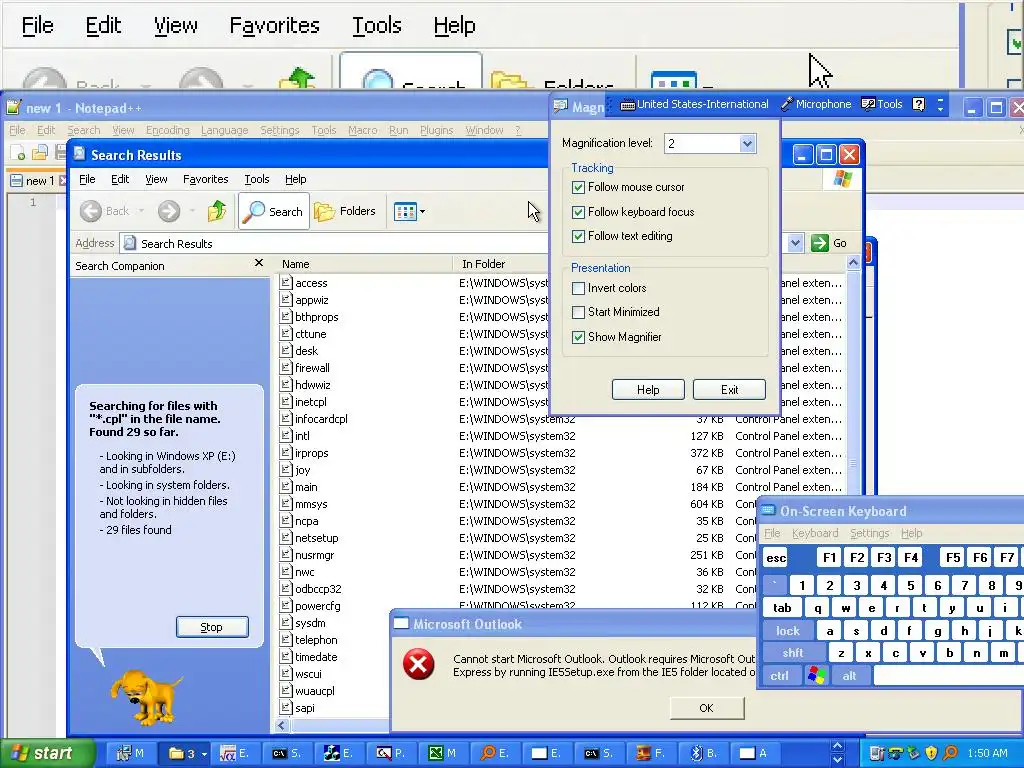This screenshot has height=768, width=1024.
Task: Close the Search Companion pane
Action: click(x=259, y=263)
